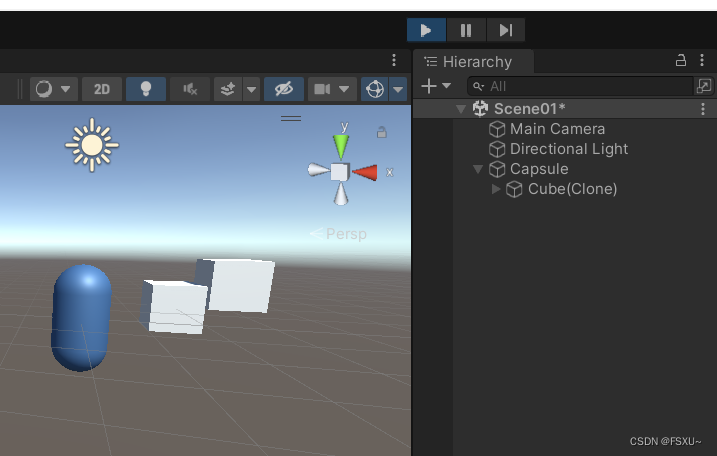Click the Directional Light cube icon
Viewport: 717px width, 456px height.
coord(497,150)
